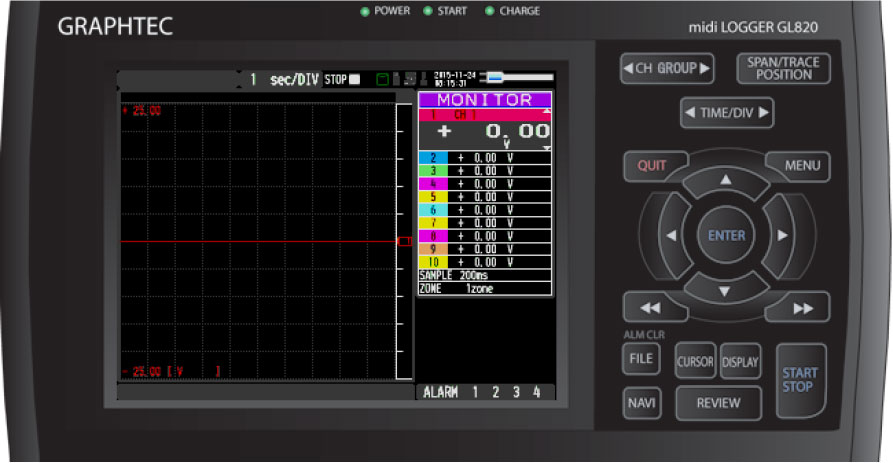Click channel 6 cyan color label
The height and width of the screenshot is (463, 893).
433,210
